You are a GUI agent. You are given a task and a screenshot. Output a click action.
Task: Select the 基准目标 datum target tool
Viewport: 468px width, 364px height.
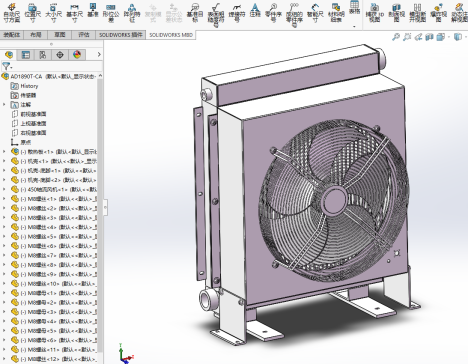click(x=195, y=12)
